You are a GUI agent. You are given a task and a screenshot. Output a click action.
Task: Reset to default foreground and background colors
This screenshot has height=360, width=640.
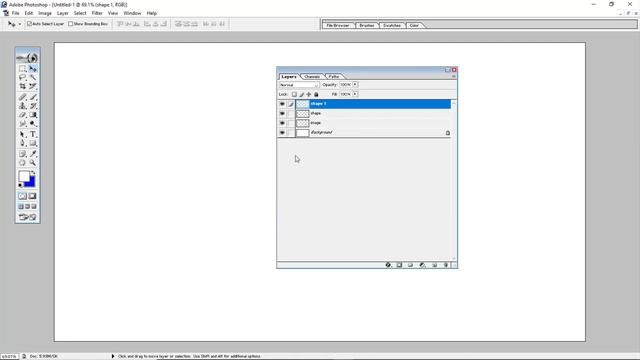pos(20,185)
